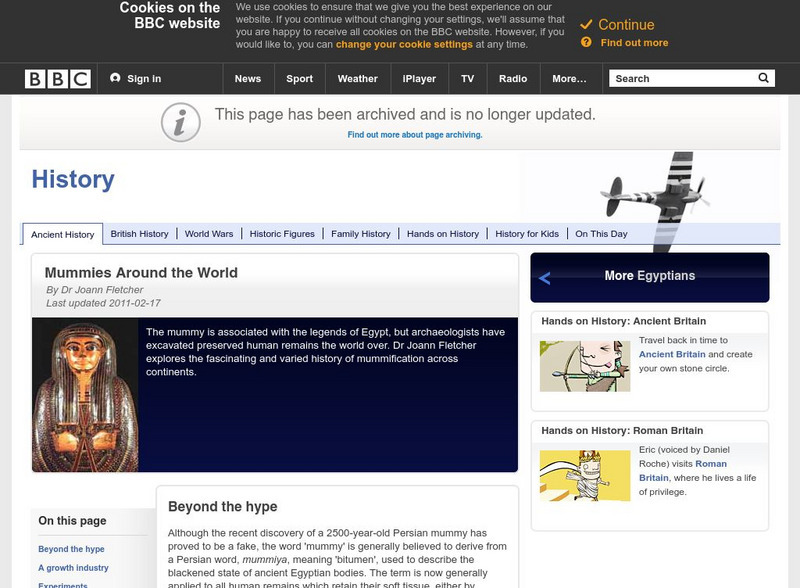
Task: Accept cookies with Continue
Action: (x=626, y=24)
